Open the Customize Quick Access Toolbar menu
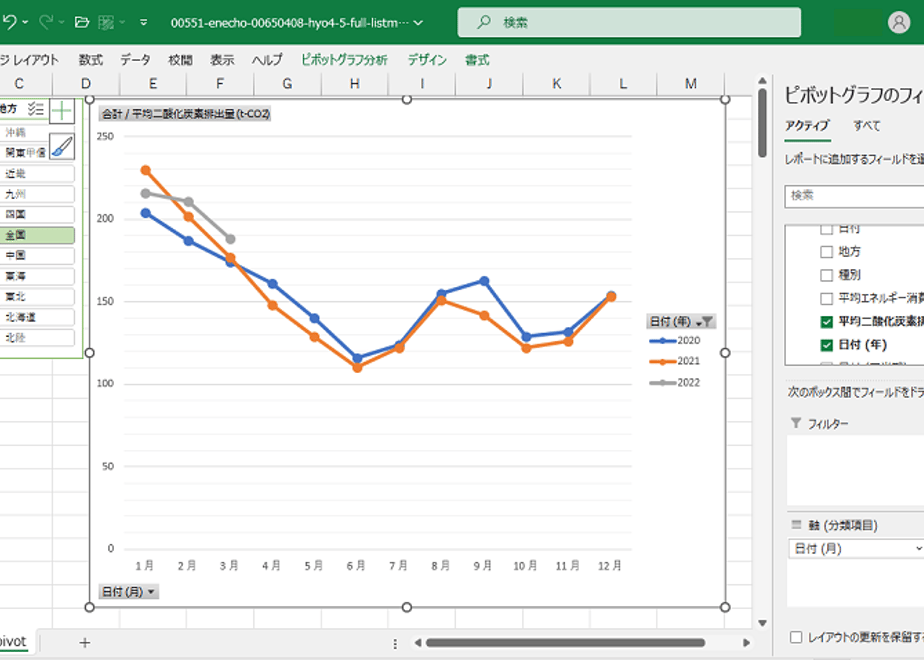The width and height of the screenshot is (924, 660). (x=144, y=22)
